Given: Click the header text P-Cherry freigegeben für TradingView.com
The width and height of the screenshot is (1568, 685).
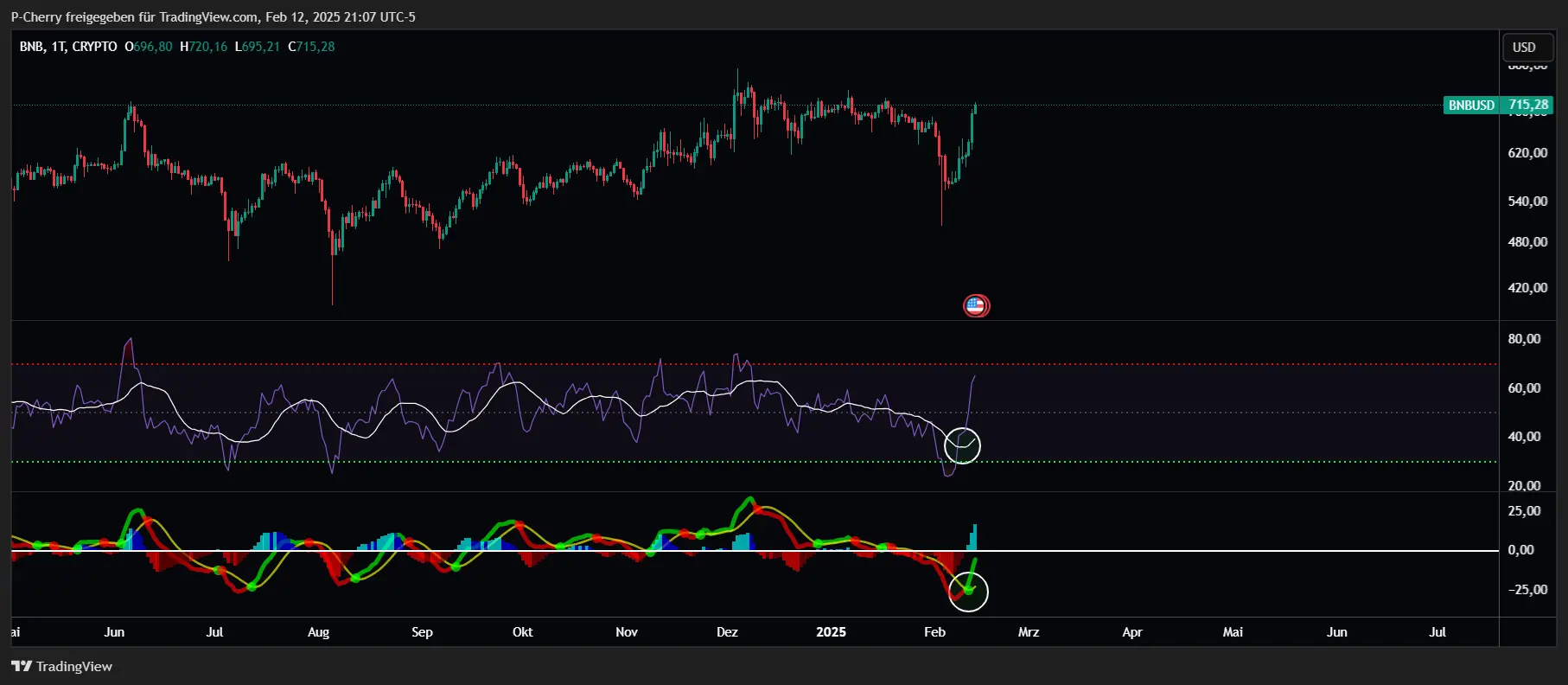Looking at the screenshot, I should pos(135,17).
